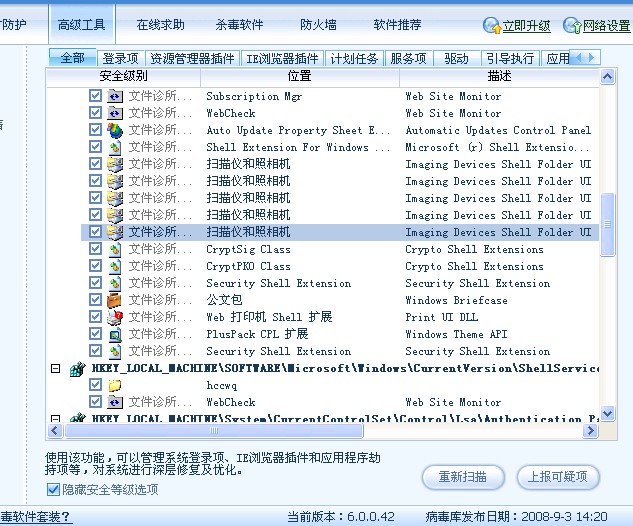Screen dimensions: 633x526
Task: Switch to the 全部 tab
Action: pos(73,58)
